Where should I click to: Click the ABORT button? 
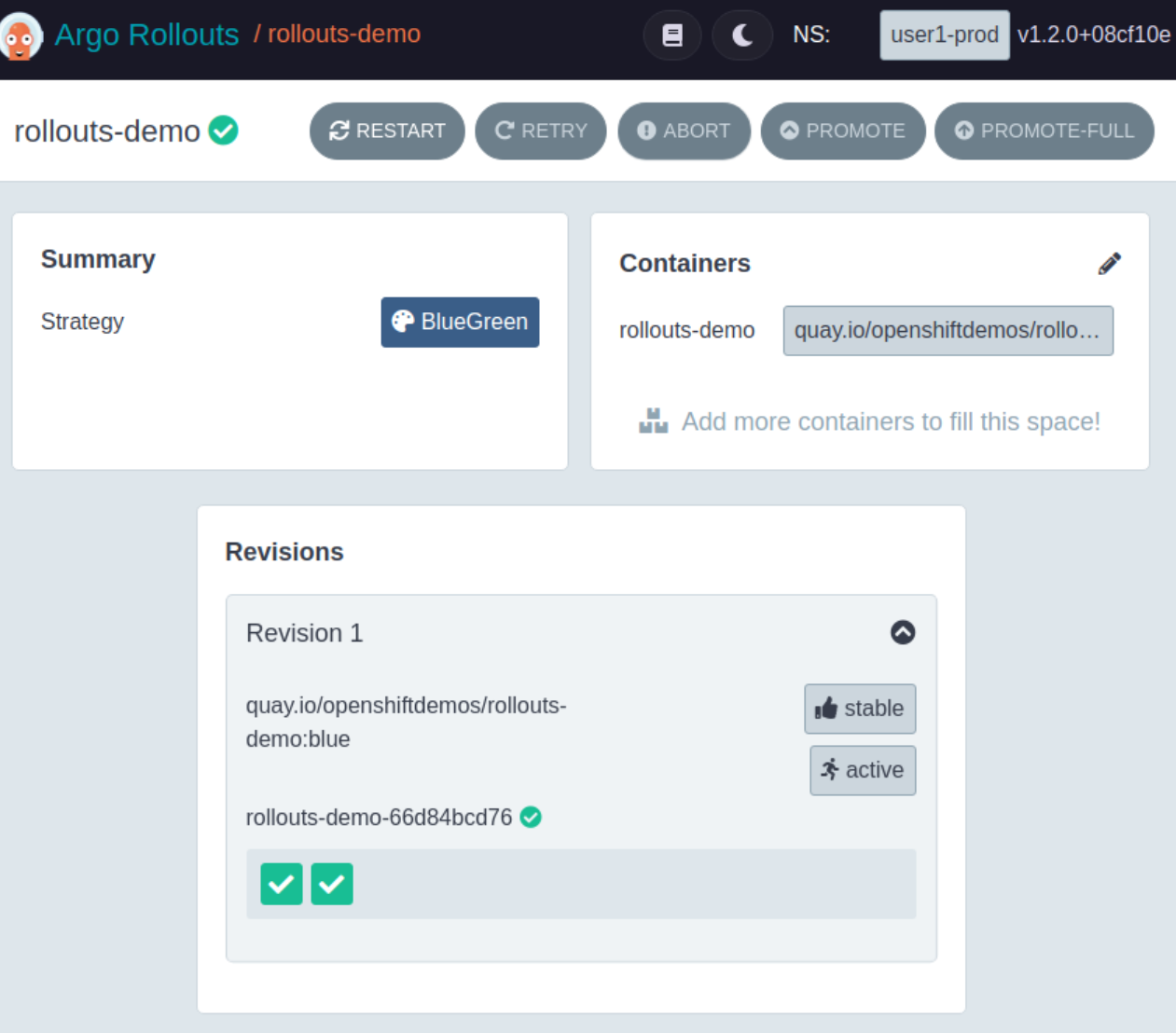pyautogui.click(x=685, y=131)
